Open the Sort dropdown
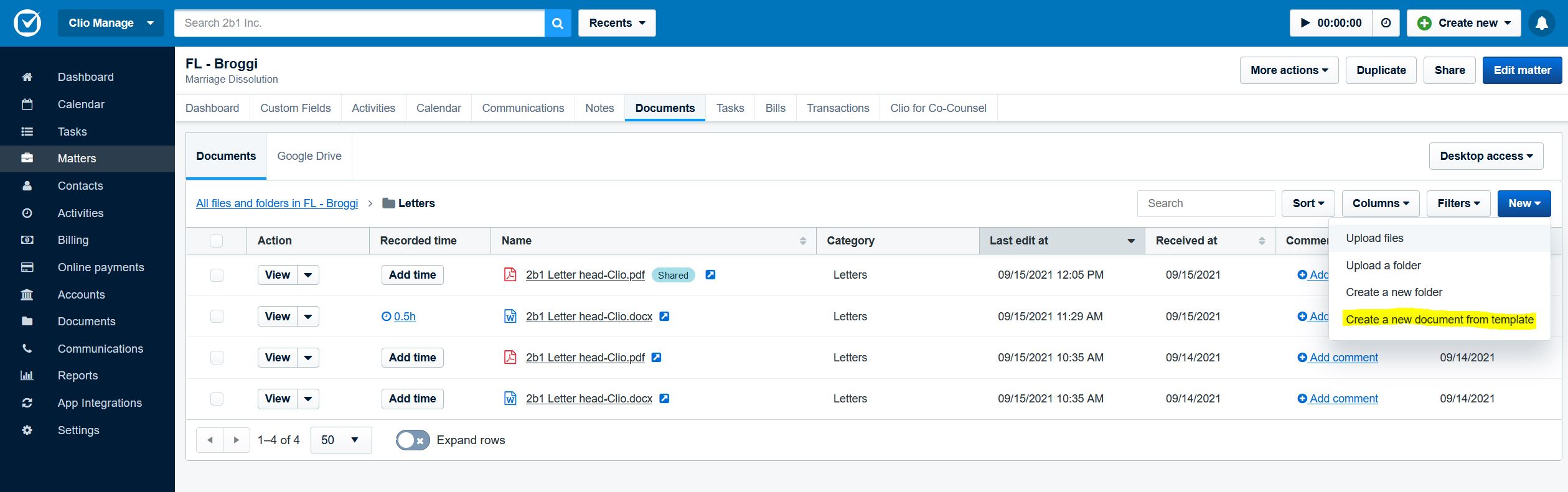The width and height of the screenshot is (1568, 492). pos(1308,203)
